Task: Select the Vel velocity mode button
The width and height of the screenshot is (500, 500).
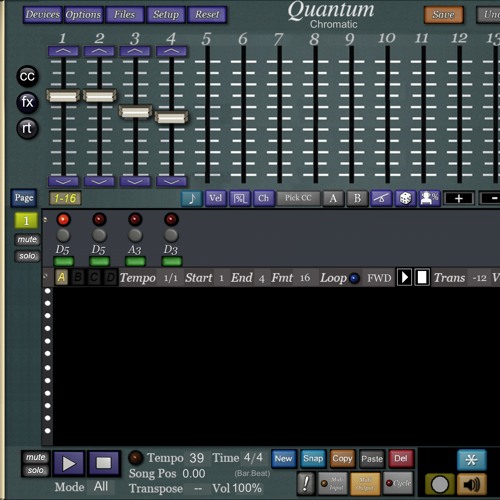Action: (216, 198)
